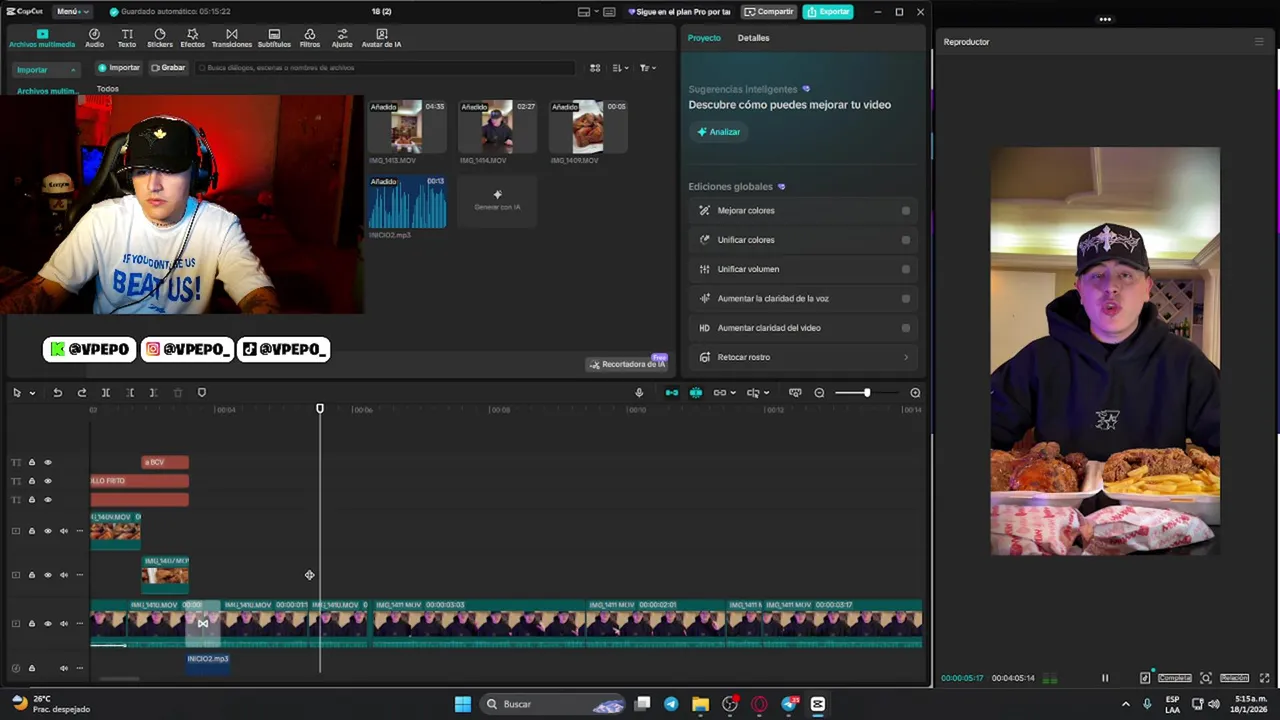Screen dimensions: 1280x720
Task: Select the Todos filter tab
Action: [x=108, y=89]
